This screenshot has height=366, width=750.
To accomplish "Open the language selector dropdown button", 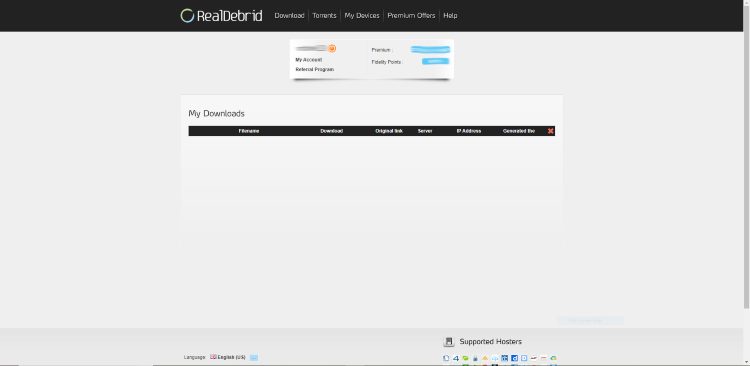I will point(254,357).
